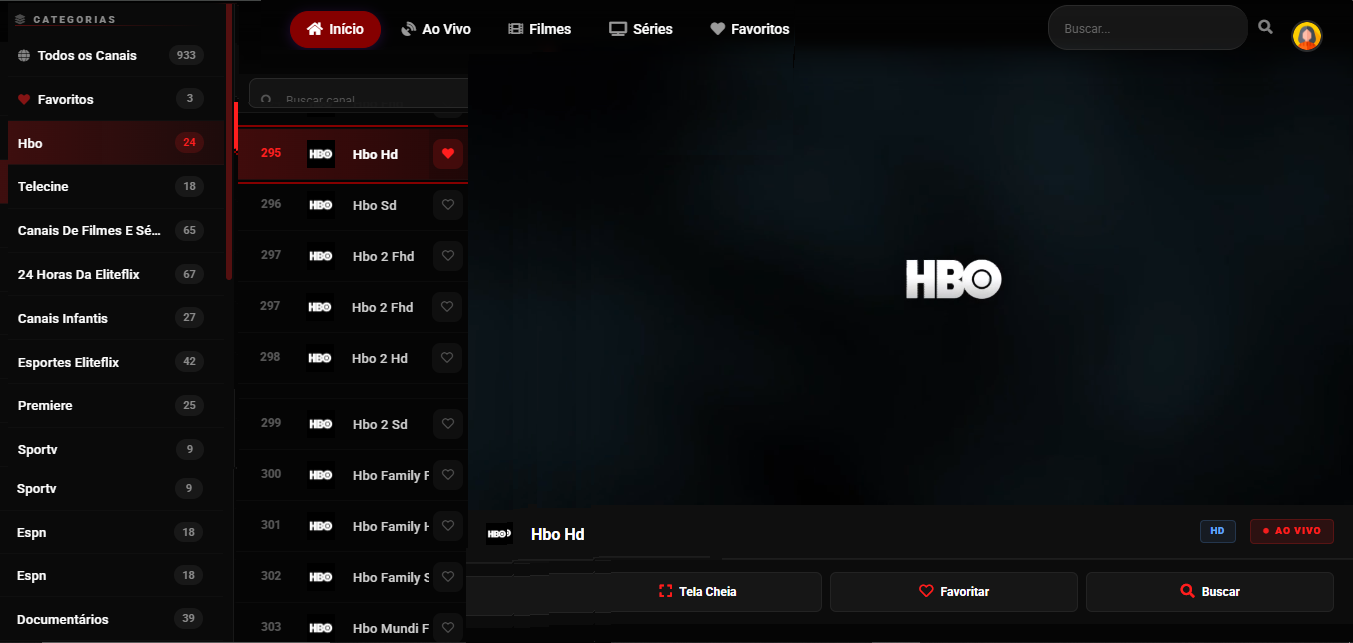Click the Favoritar button below player
The image size is (1353, 643).
coord(954,592)
